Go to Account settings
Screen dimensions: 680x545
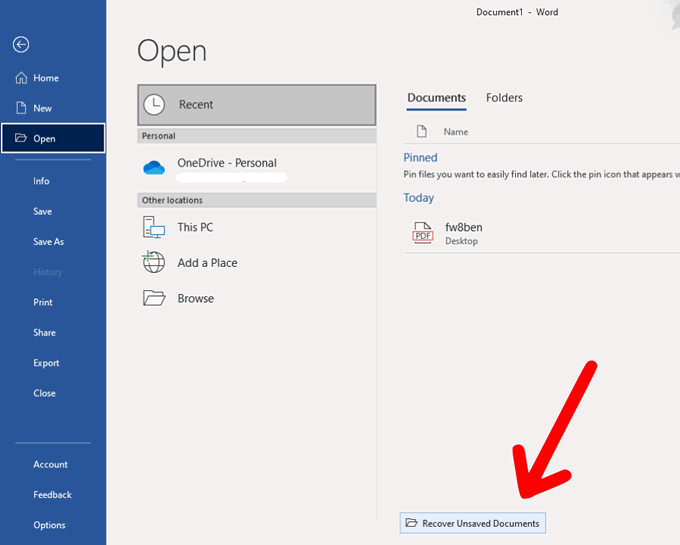(x=50, y=464)
